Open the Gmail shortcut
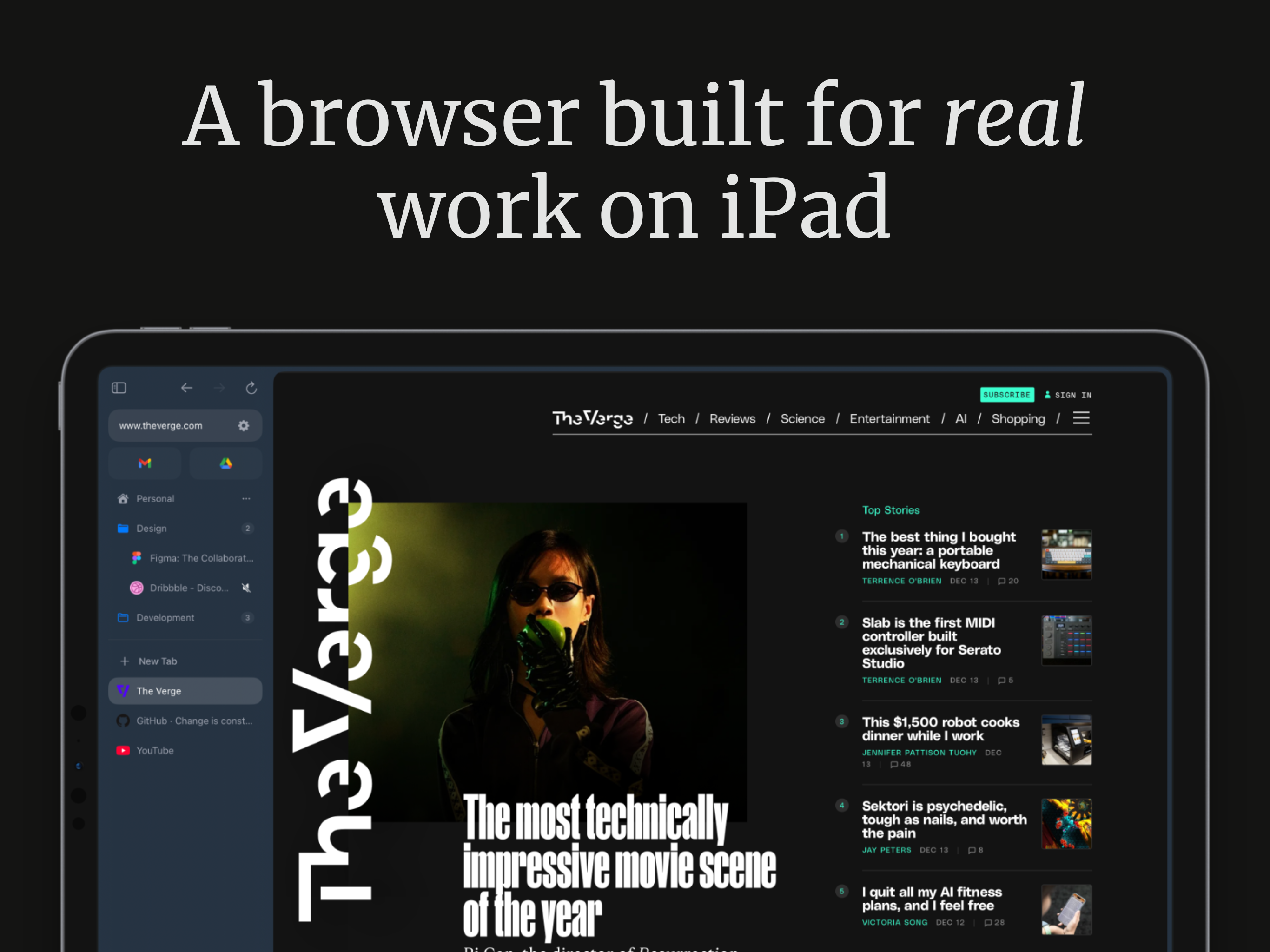 pos(145,463)
